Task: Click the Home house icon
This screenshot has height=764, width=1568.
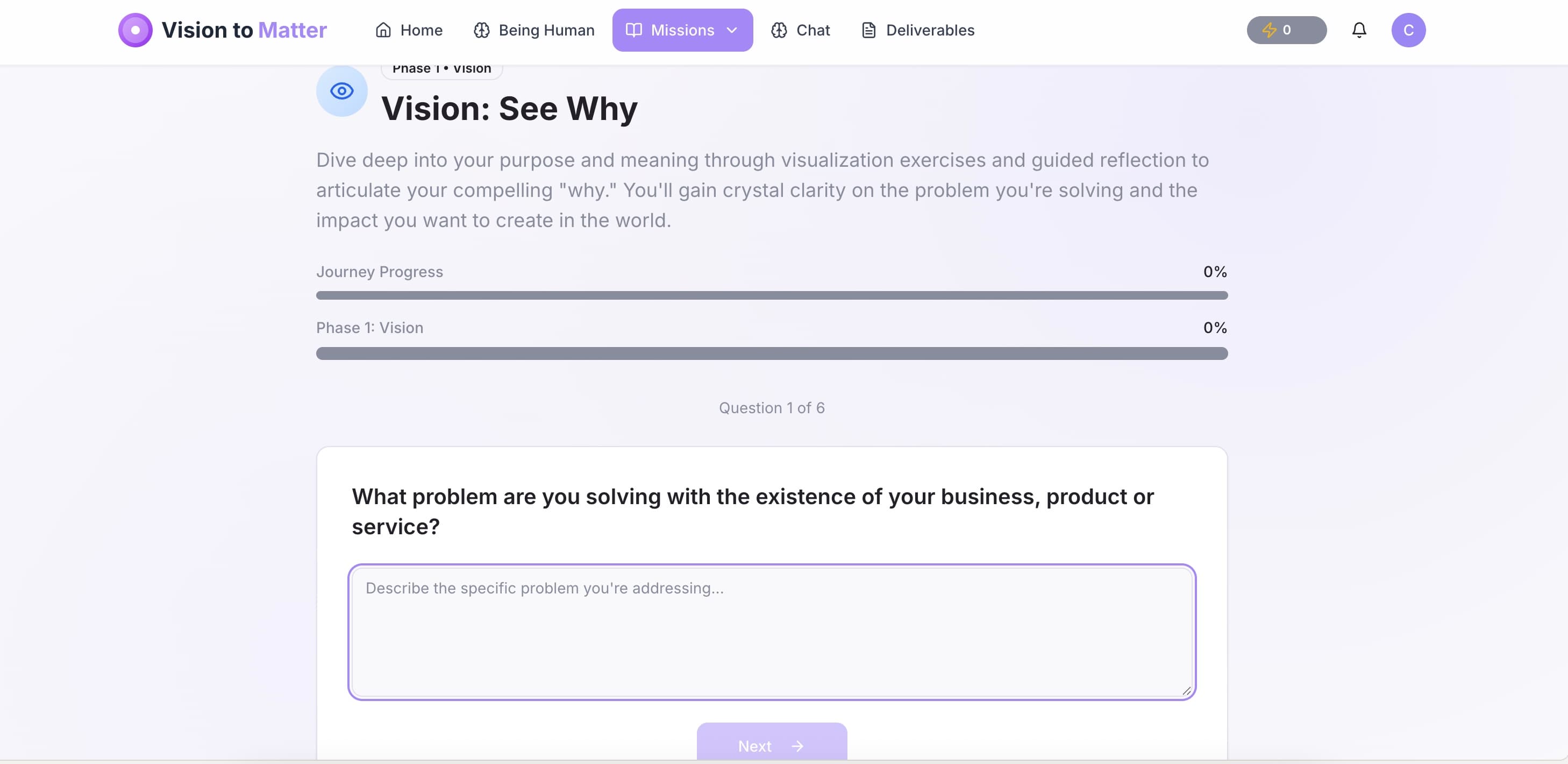Action: (x=383, y=30)
